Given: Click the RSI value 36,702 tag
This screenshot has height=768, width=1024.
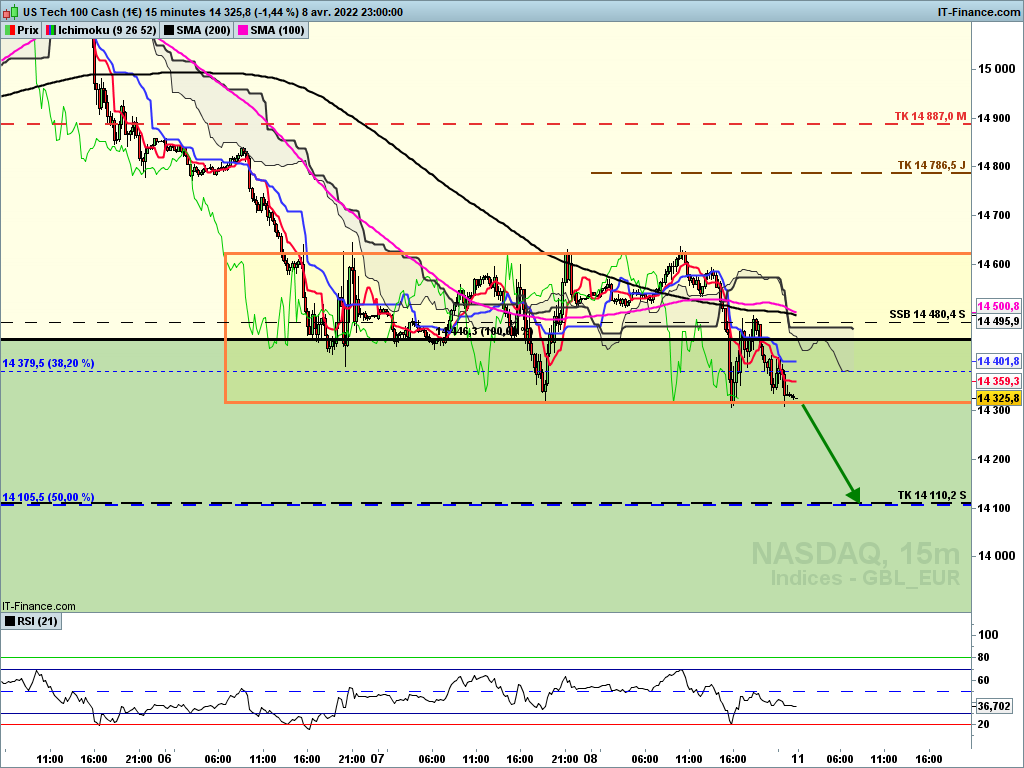Looking at the screenshot, I should pos(994,706).
